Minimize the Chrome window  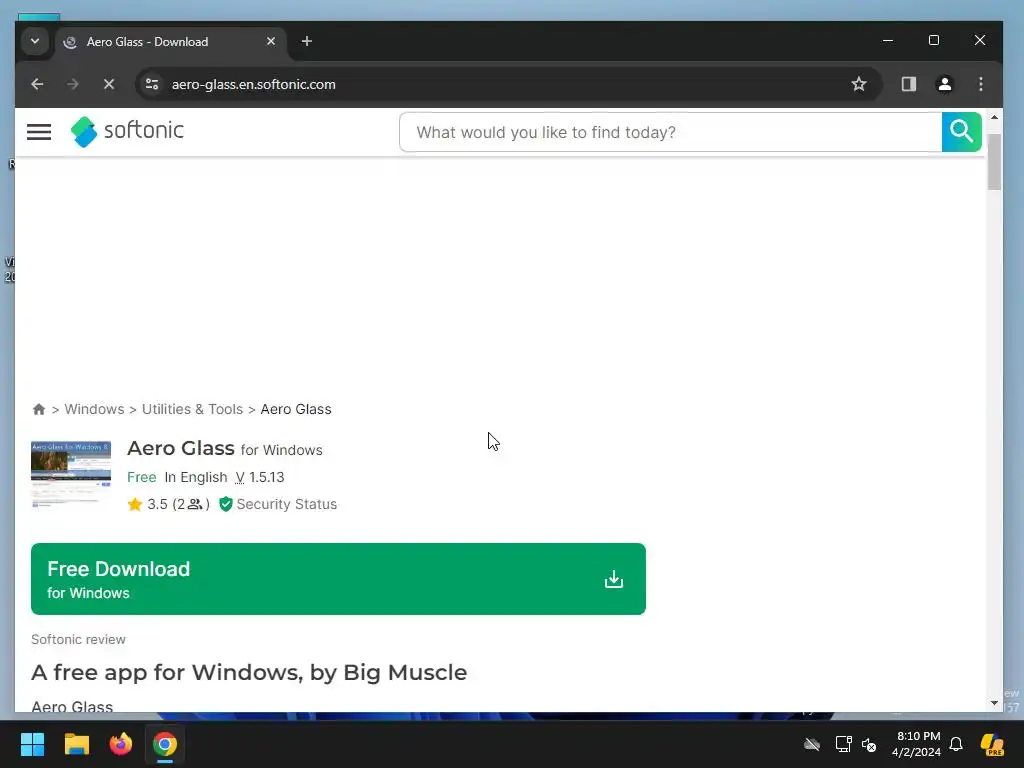888,40
